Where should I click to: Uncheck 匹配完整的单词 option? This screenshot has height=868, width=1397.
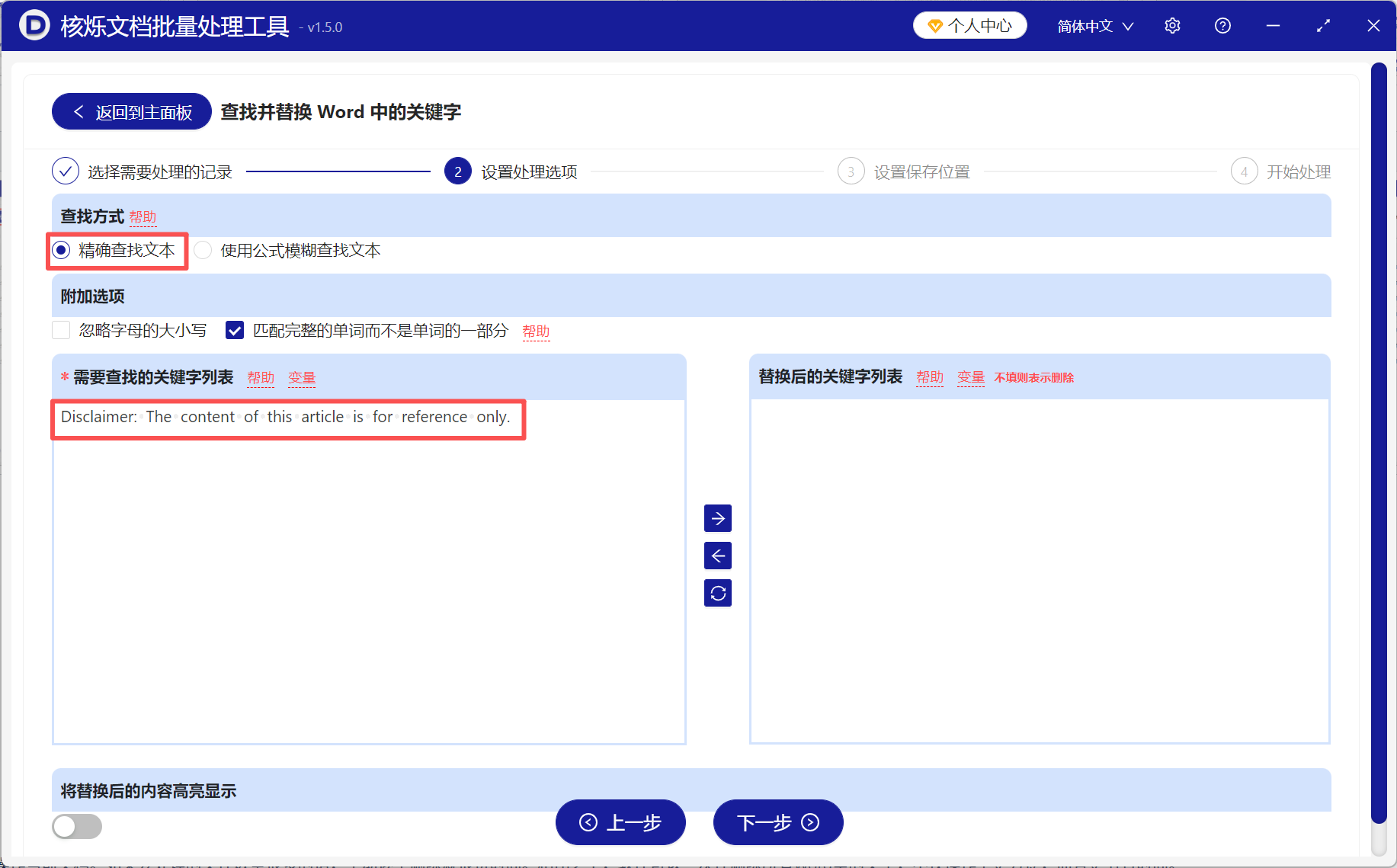click(x=234, y=330)
